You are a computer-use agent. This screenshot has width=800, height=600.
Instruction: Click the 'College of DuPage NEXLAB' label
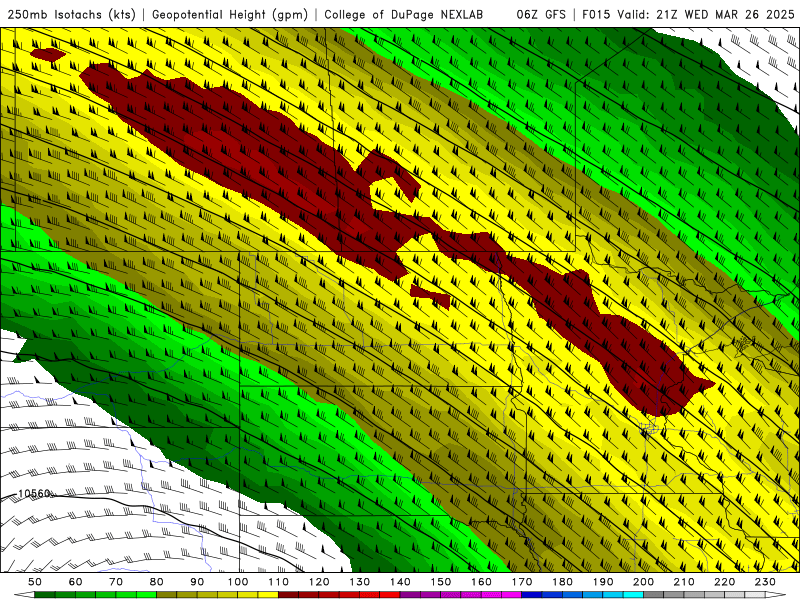coord(404,14)
